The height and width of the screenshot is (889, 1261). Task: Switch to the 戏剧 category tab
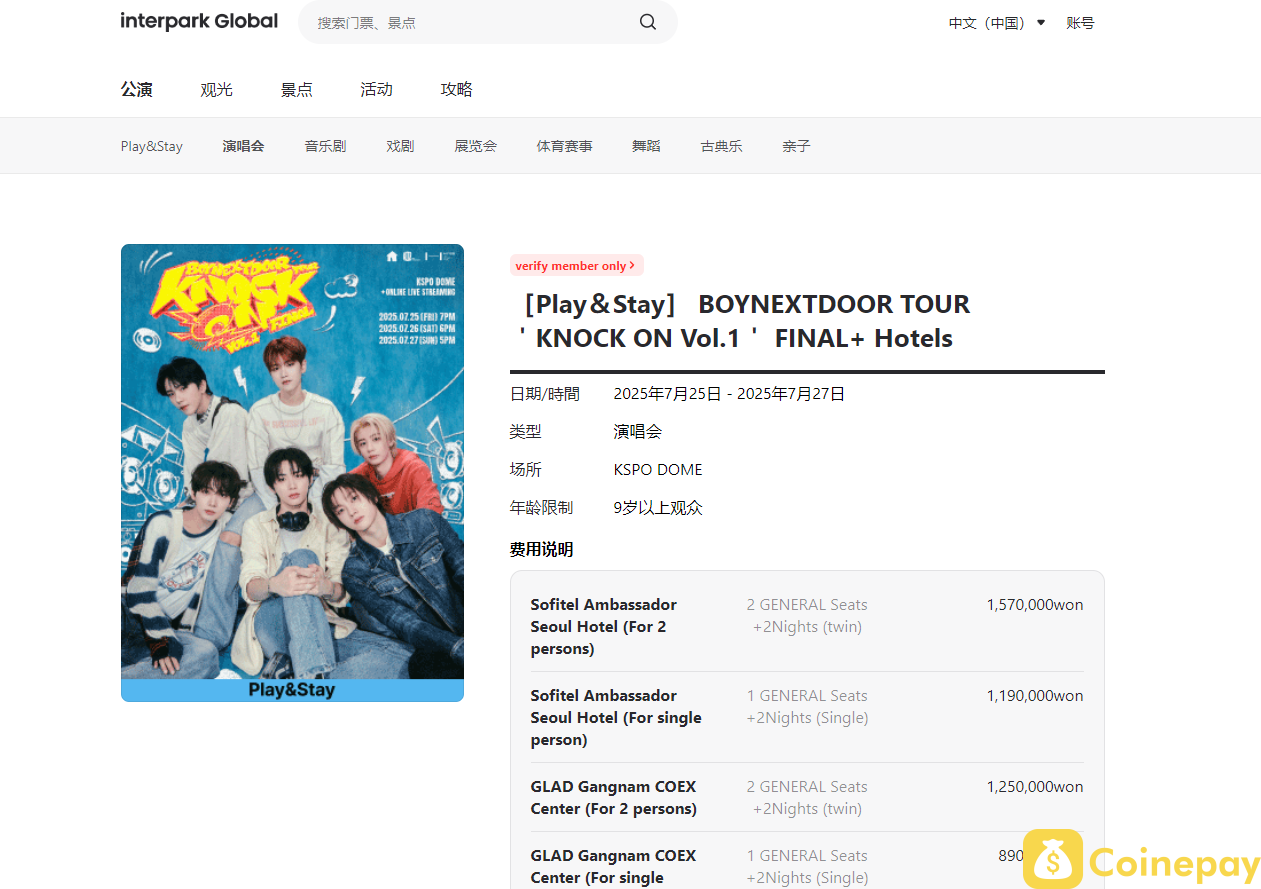400,146
